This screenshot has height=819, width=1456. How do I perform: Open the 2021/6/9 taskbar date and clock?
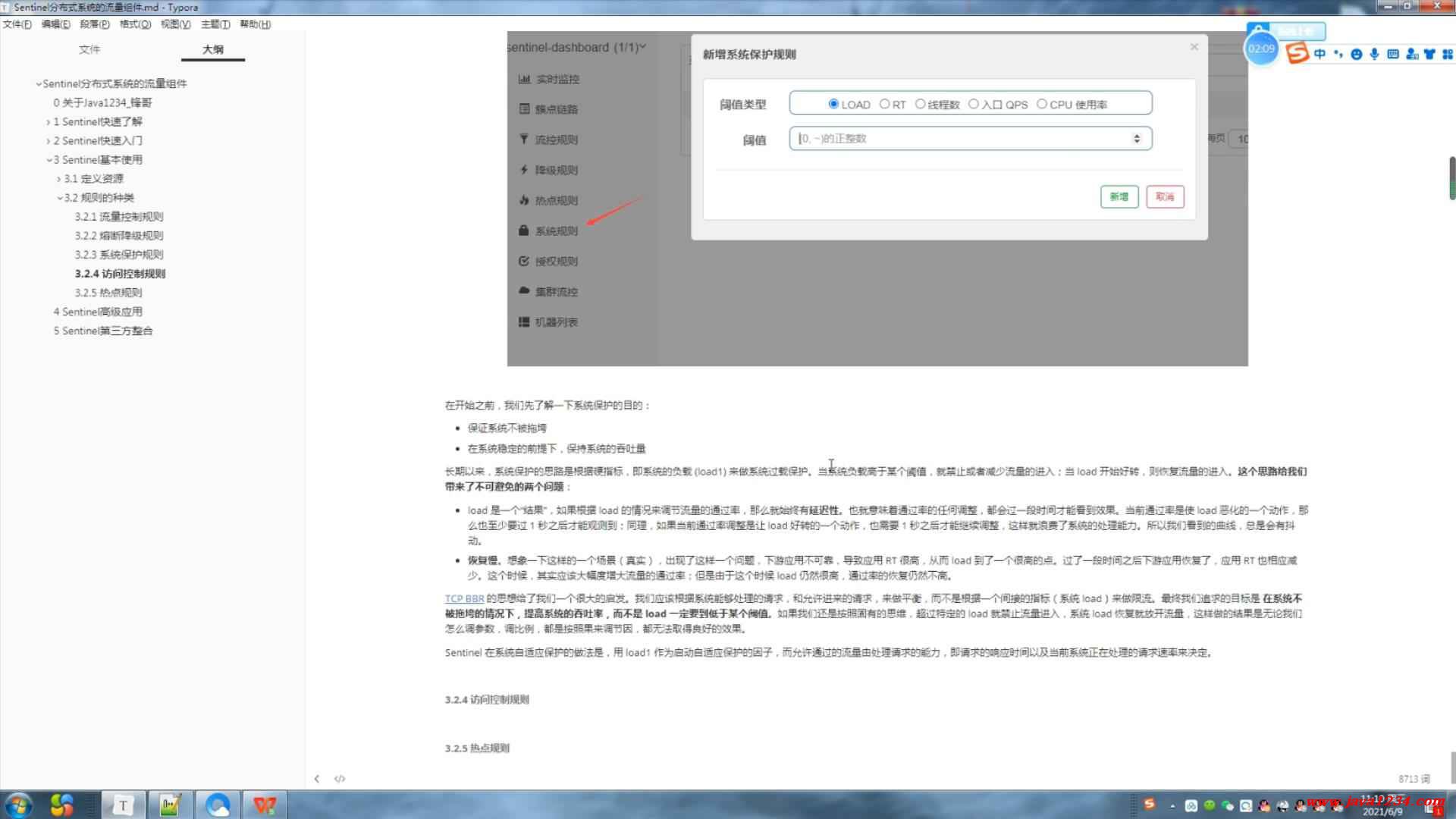tap(1382, 806)
